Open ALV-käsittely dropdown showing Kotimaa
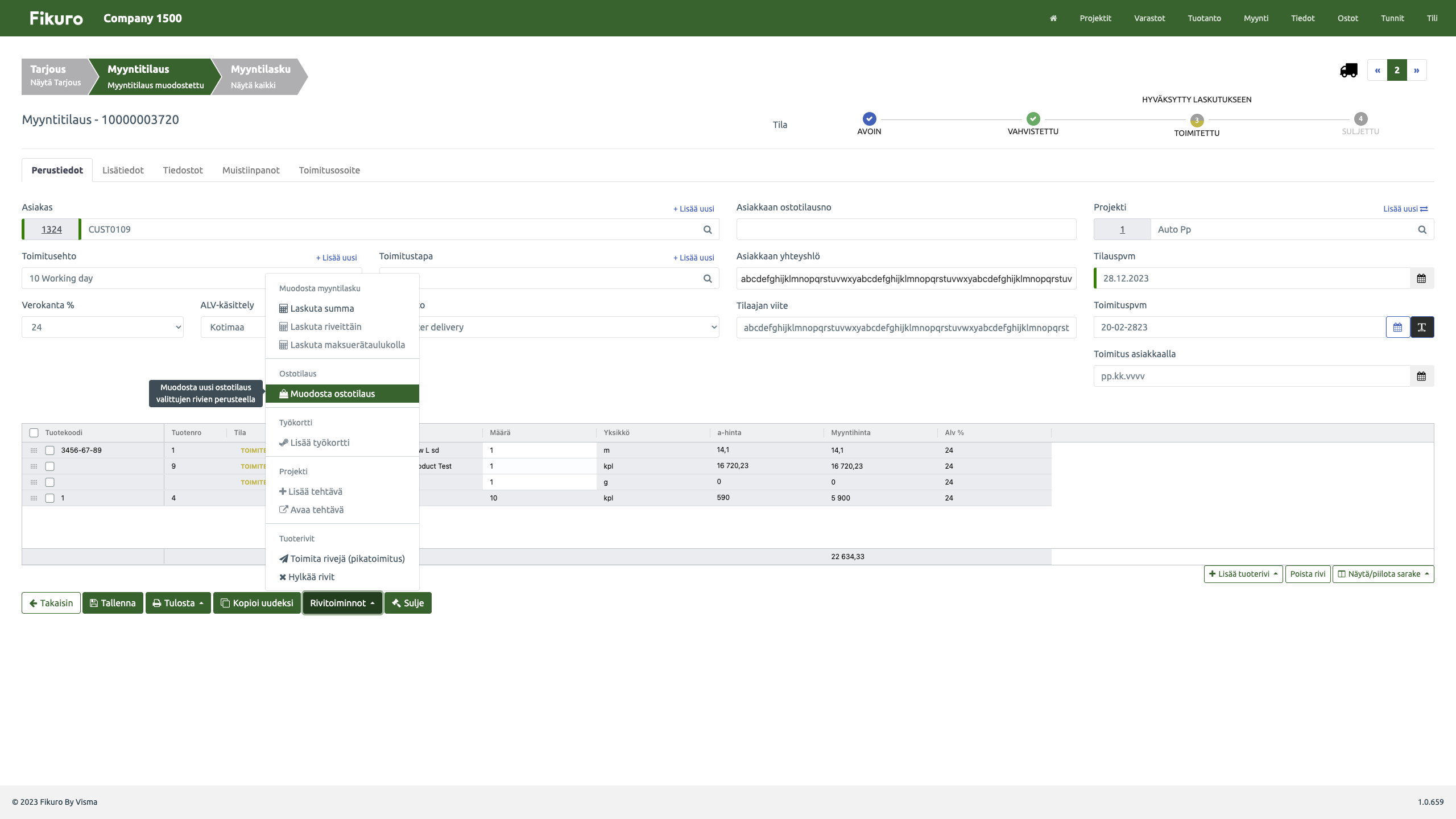 pyautogui.click(x=233, y=327)
